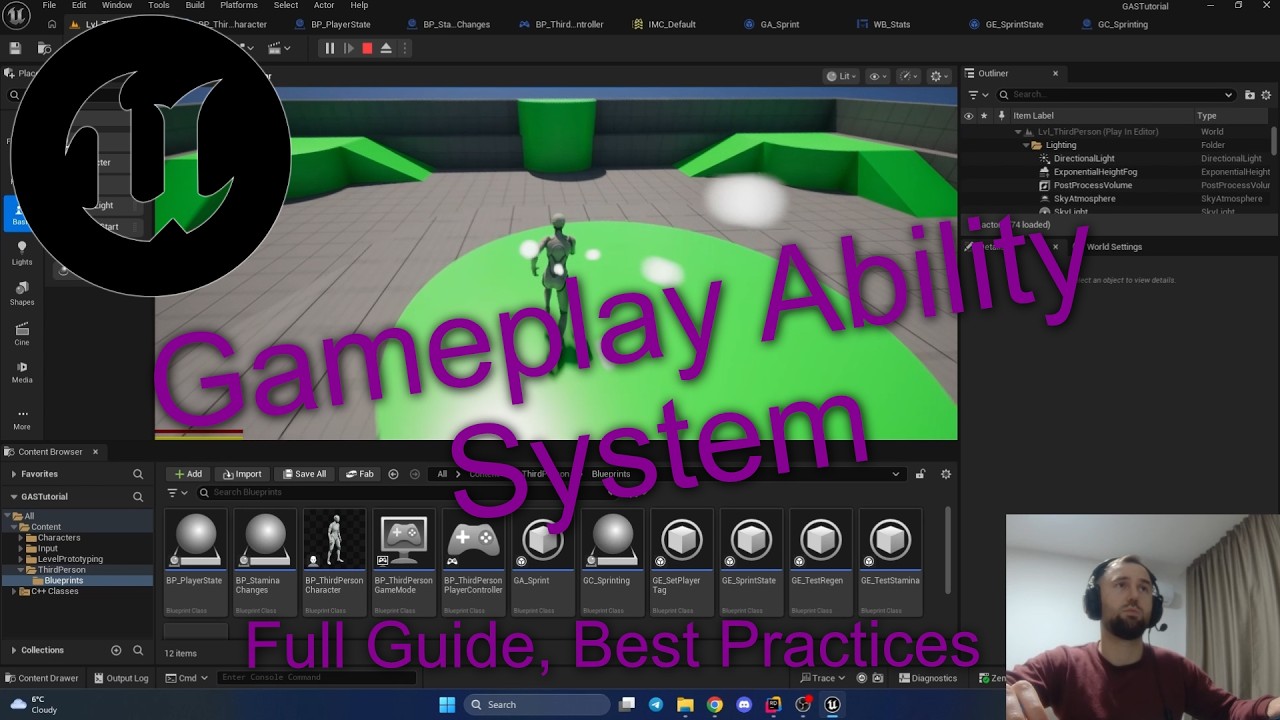Click the Save current level icon
This screenshot has width=1280, height=720.
15,48
